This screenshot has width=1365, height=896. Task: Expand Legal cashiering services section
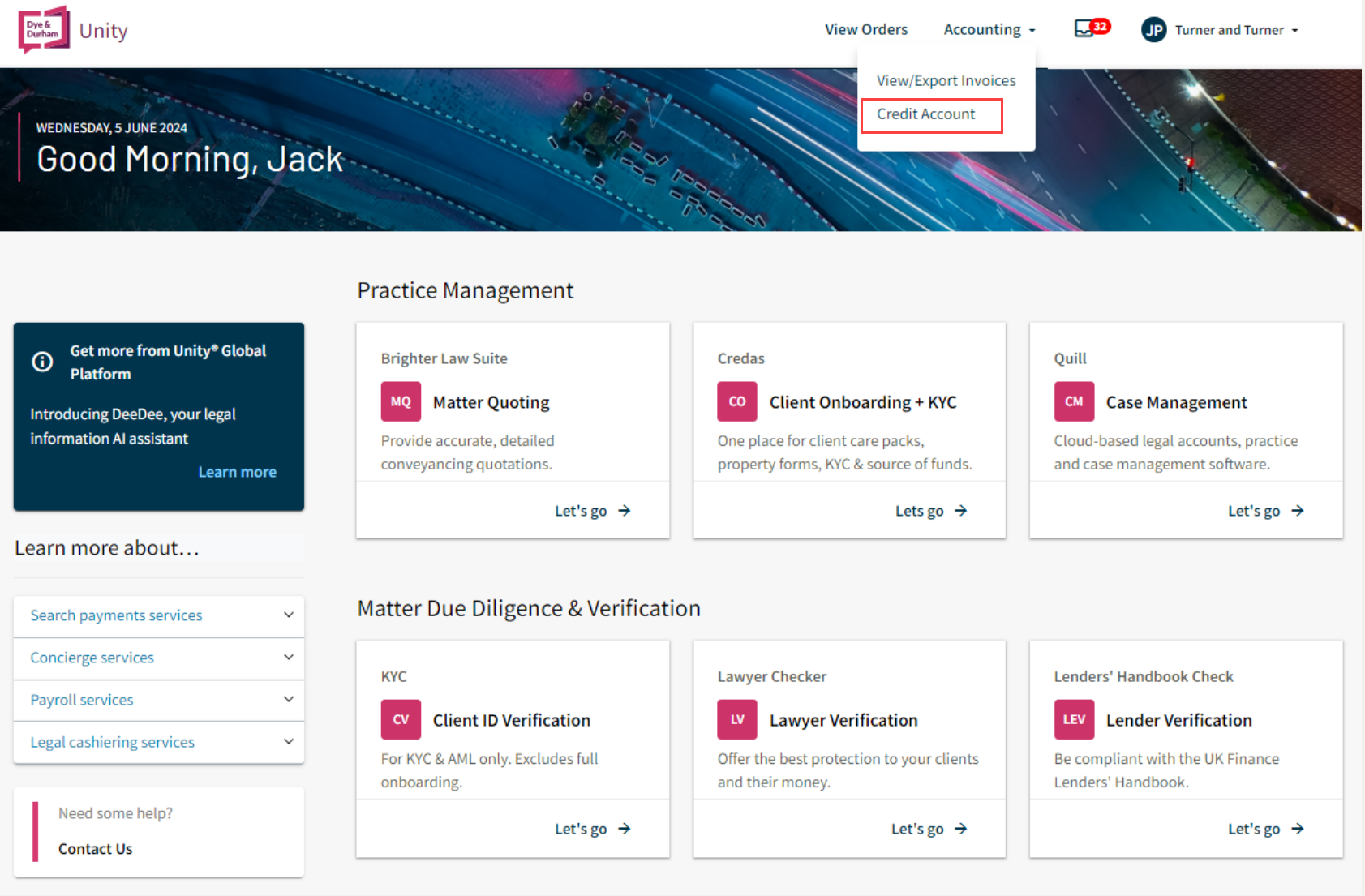click(x=159, y=742)
